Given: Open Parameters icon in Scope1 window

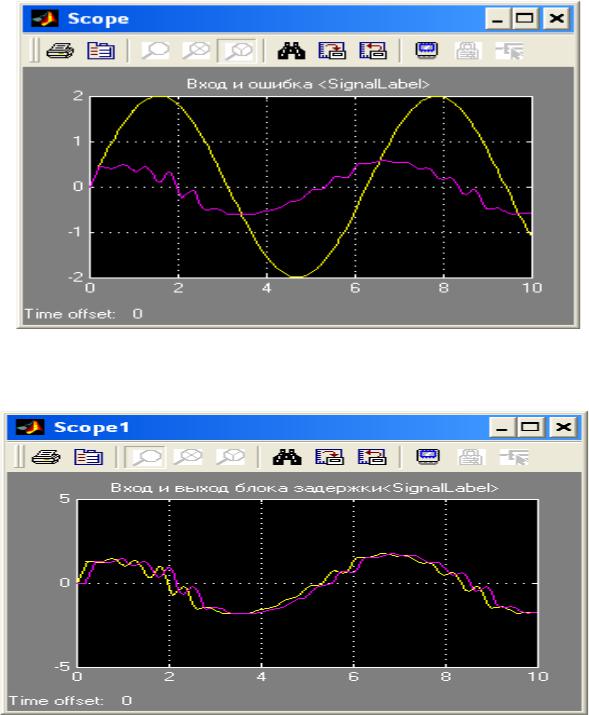Looking at the screenshot, I should [x=88, y=456].
